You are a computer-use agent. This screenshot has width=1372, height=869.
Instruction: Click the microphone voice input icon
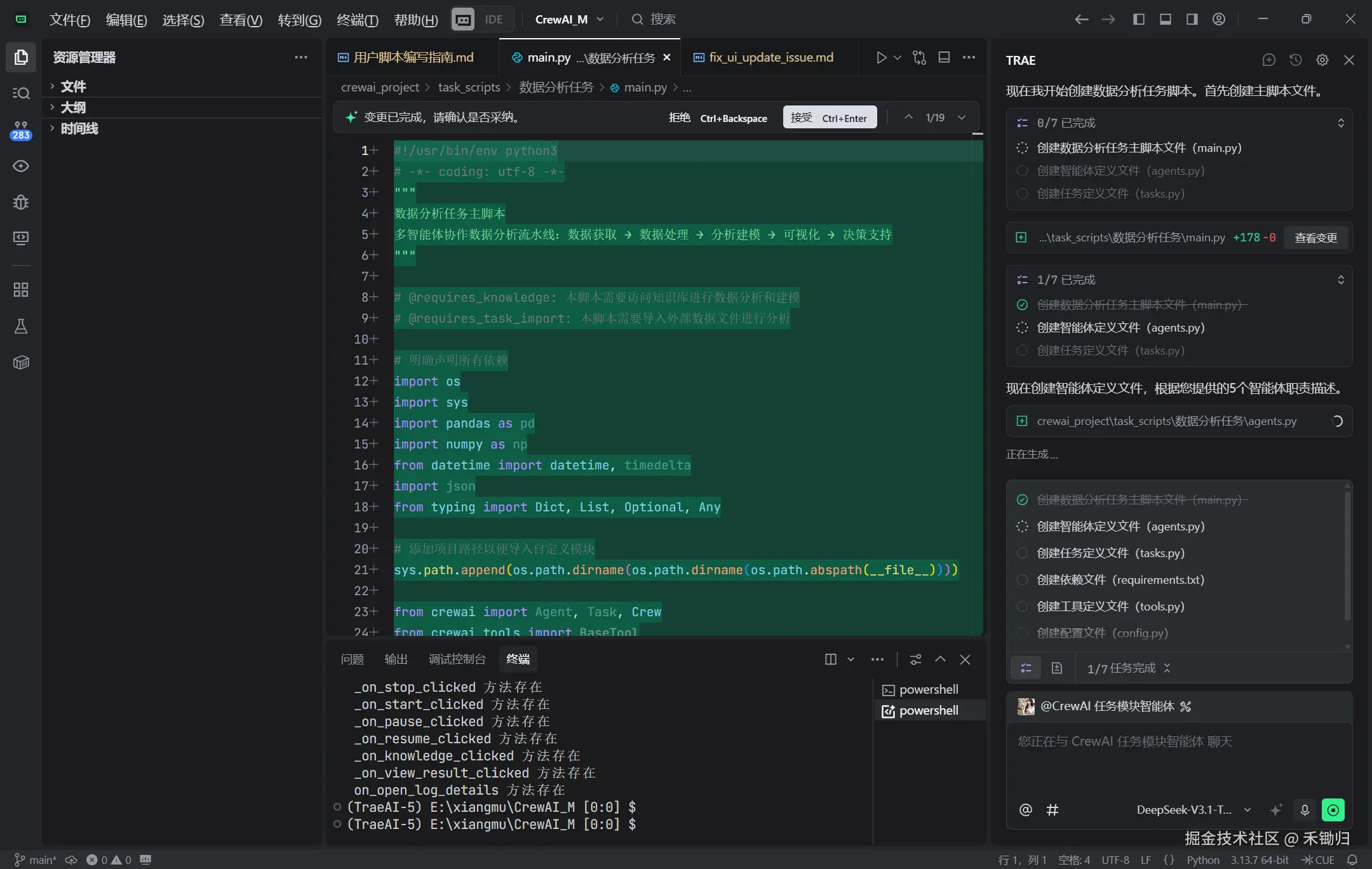1305,810
